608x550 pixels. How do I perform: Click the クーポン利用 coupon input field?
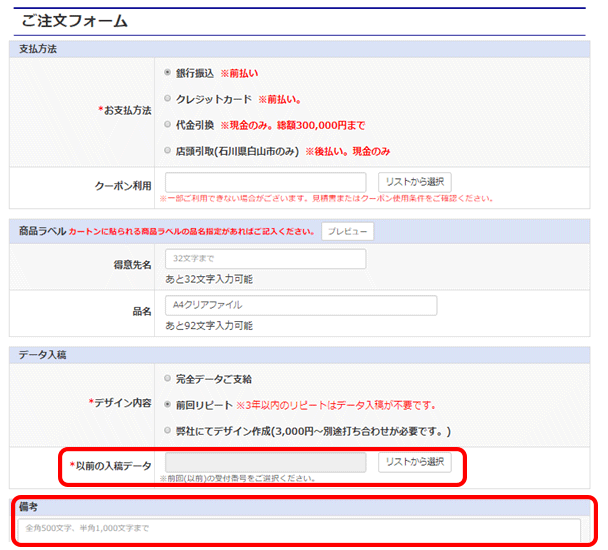tap(265, 182)
